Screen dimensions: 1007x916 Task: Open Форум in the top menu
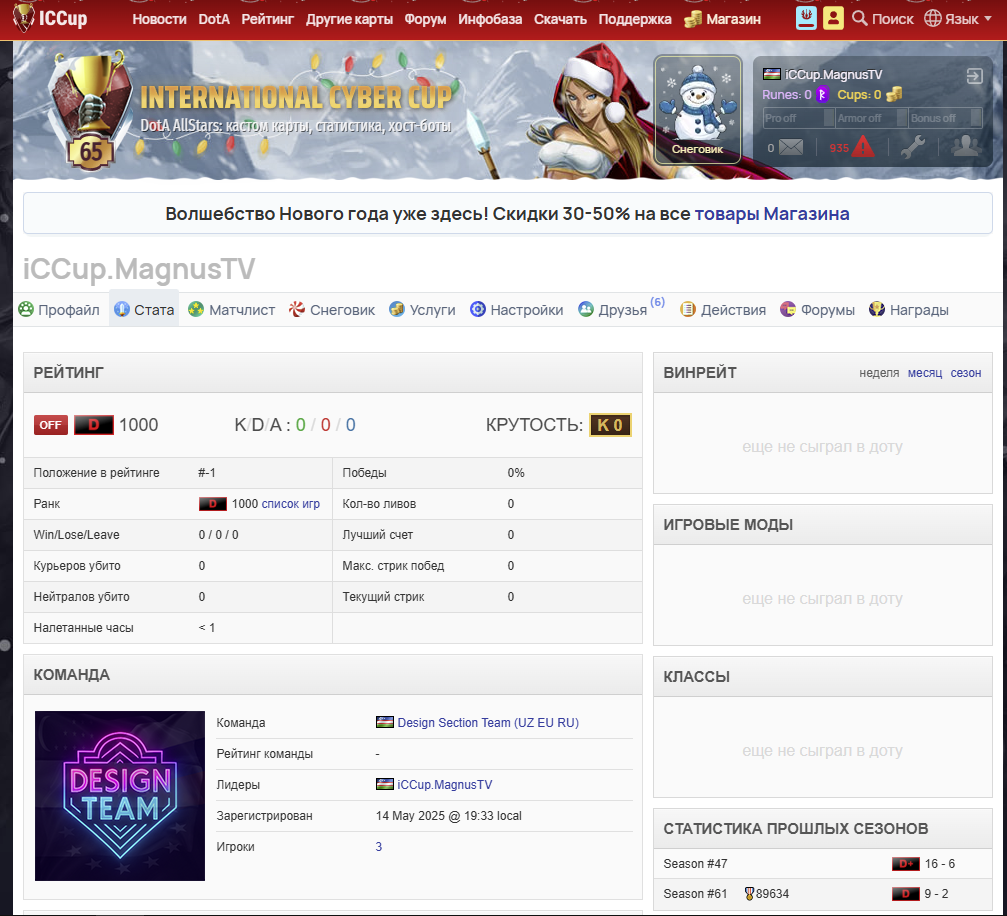click(425, 19)
